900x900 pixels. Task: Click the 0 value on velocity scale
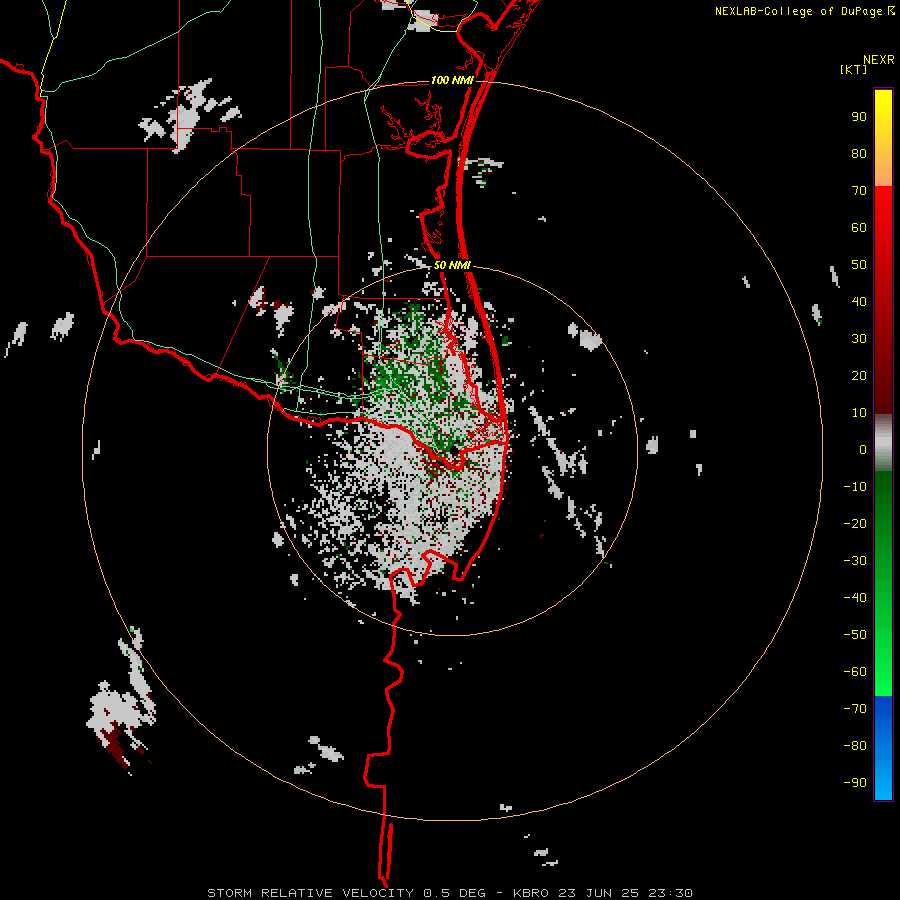[863, 449]
